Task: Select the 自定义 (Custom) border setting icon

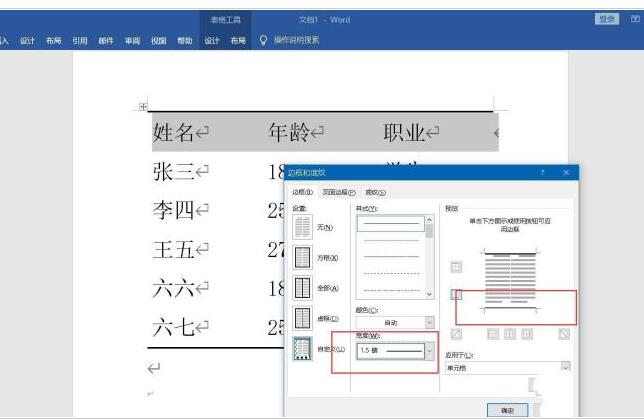Action: (x=302, y=348)
